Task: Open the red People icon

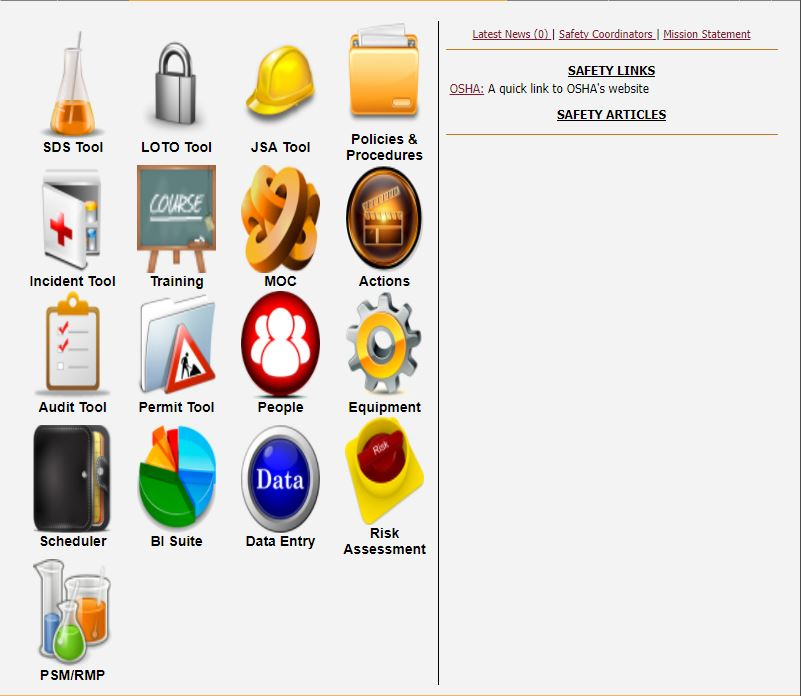Action: pos(280,343)
